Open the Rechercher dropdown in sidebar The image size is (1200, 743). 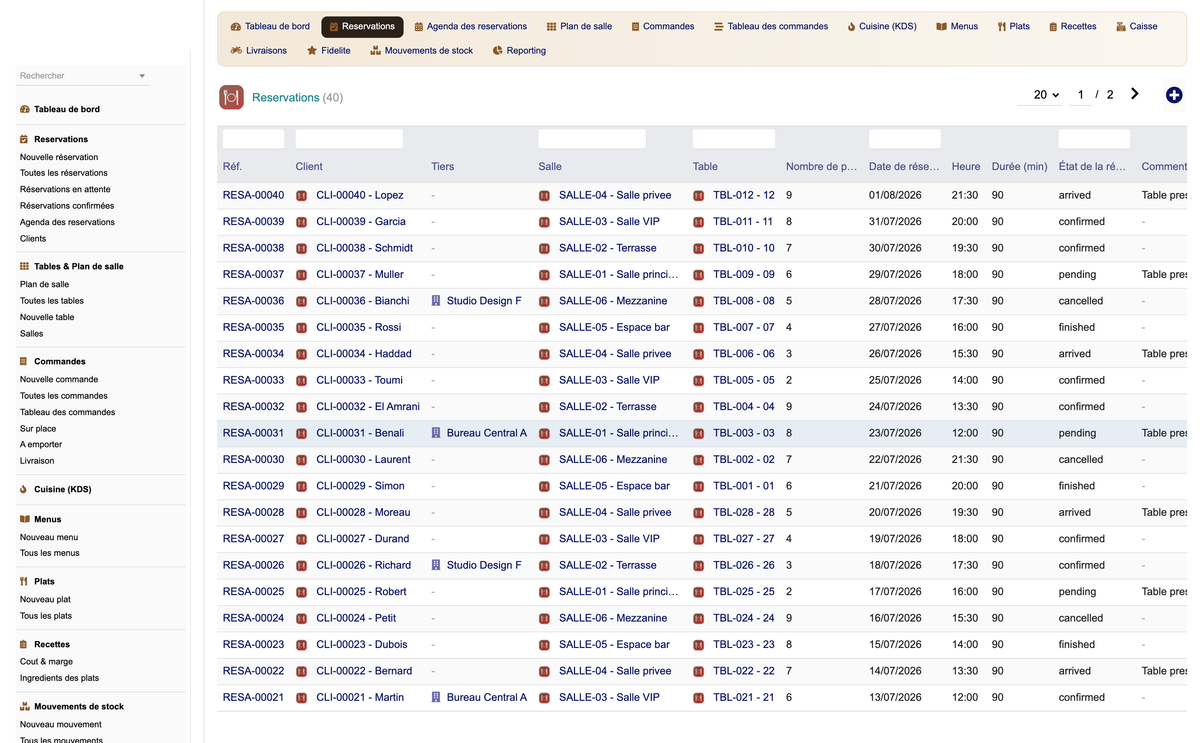pos(83,76)
